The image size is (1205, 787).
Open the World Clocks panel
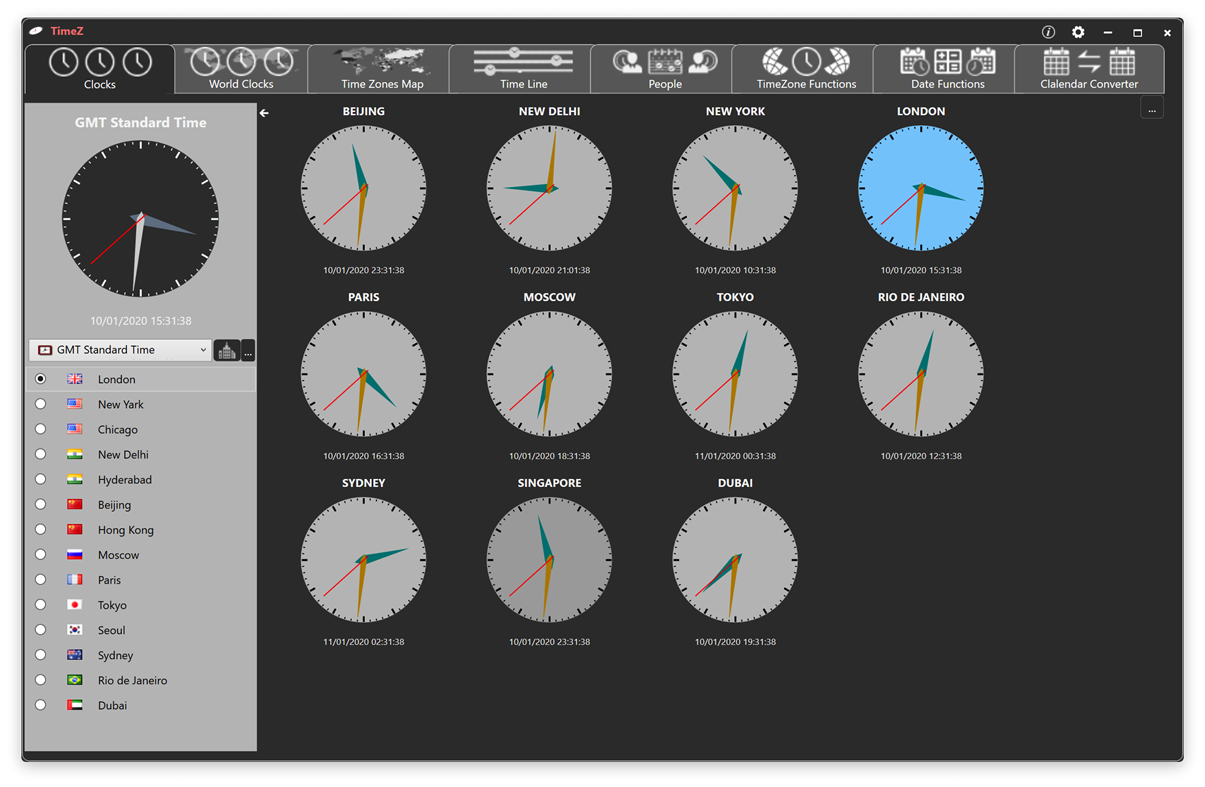(x=240, y=68)
